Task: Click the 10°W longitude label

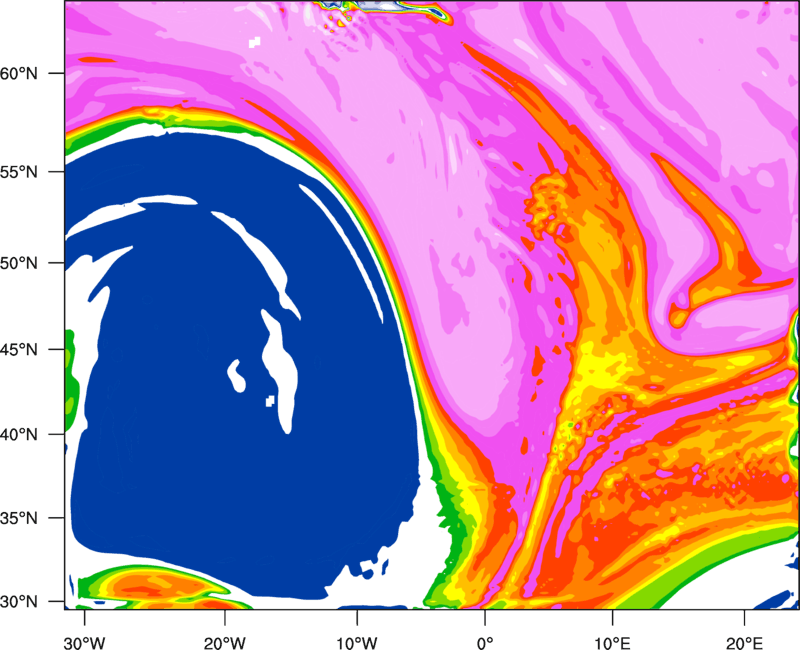Action: (357, 643)
